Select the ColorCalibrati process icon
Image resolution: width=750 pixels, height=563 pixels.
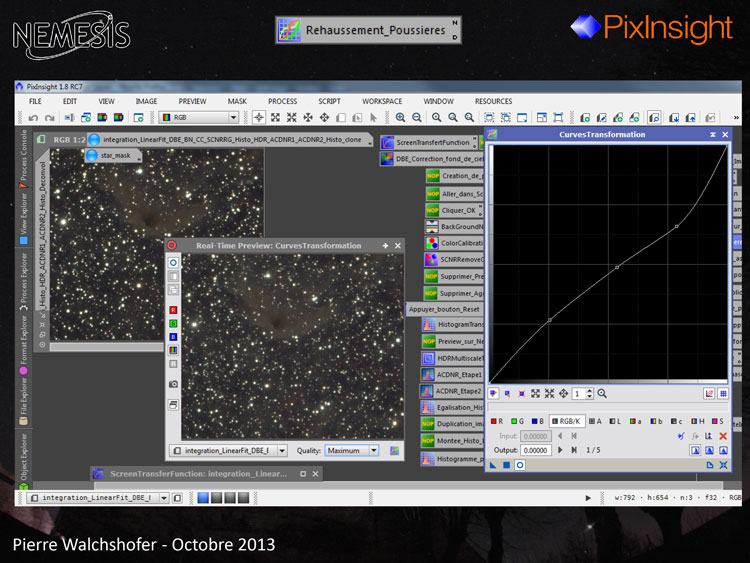[454, 243]
